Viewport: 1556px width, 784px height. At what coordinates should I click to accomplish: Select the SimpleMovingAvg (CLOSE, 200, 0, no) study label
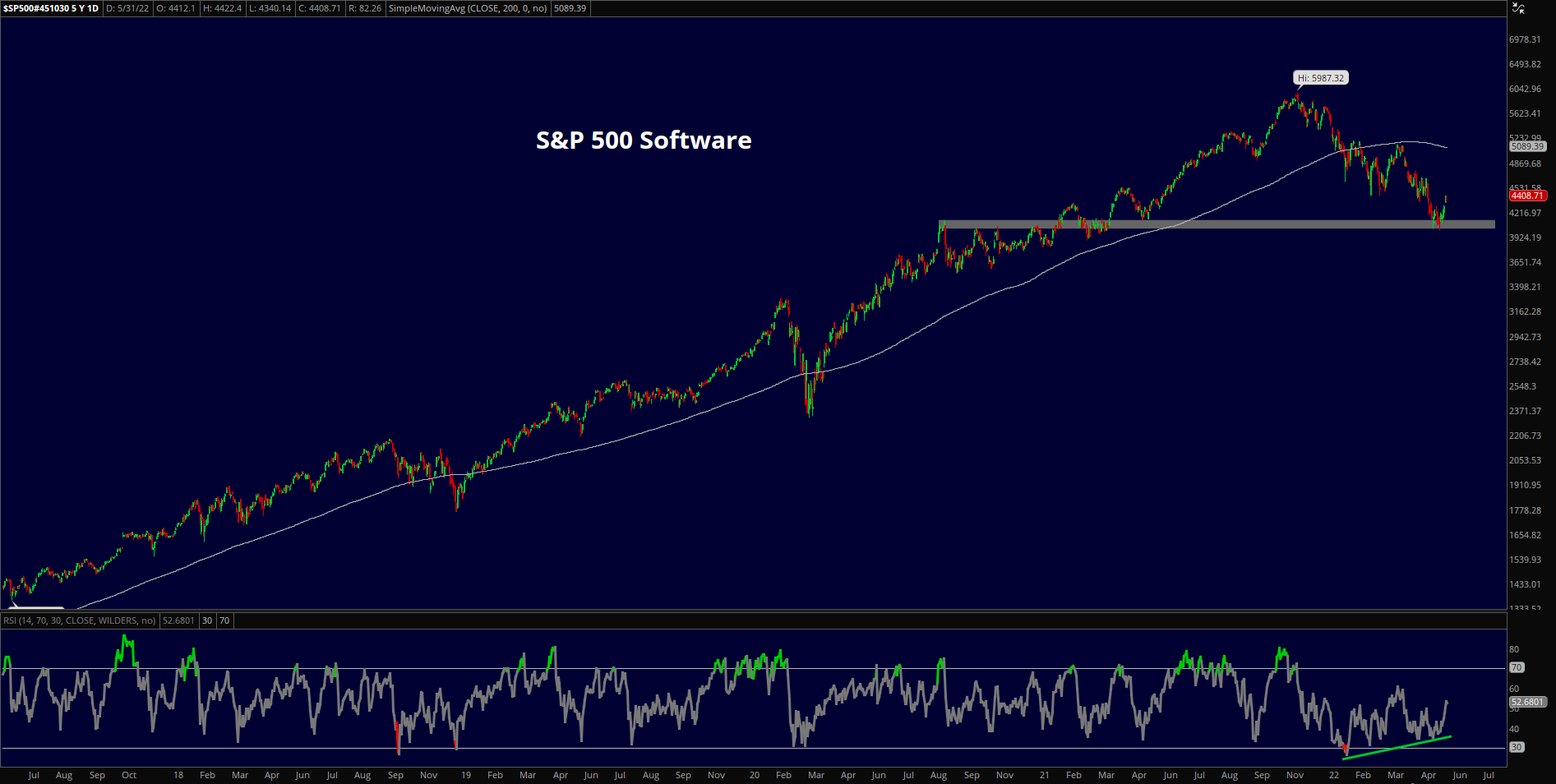pyautogui.click(x=468, y=8)
